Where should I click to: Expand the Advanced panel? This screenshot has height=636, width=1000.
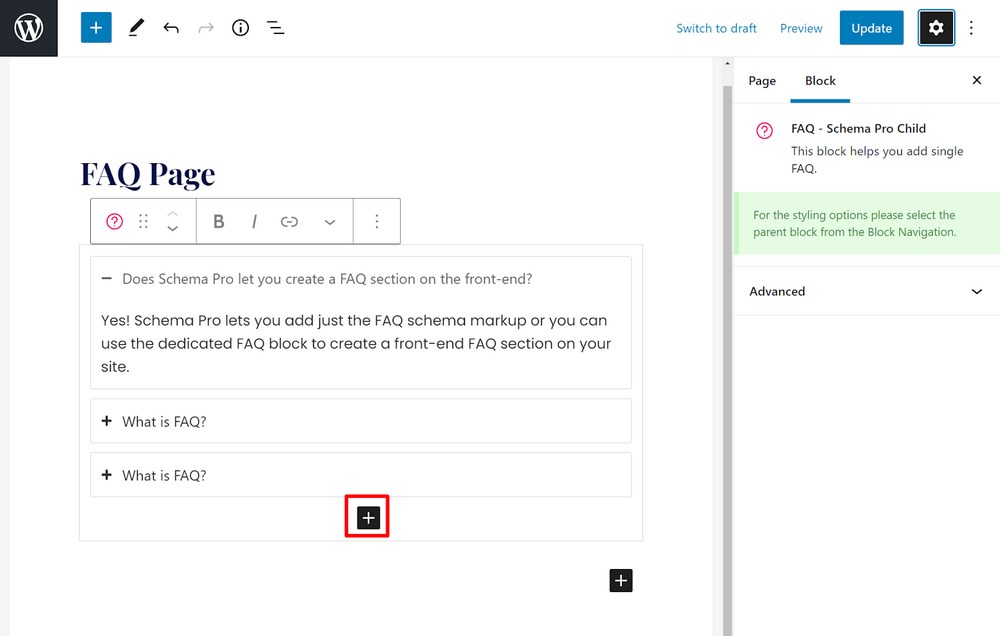tap(867, 291)
